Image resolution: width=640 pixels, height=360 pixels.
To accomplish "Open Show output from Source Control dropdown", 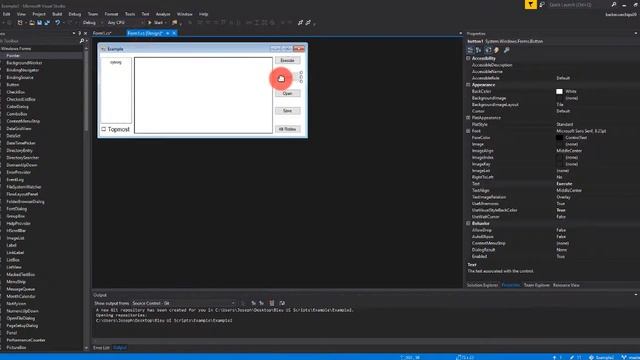I will click(x=183, y=303).
